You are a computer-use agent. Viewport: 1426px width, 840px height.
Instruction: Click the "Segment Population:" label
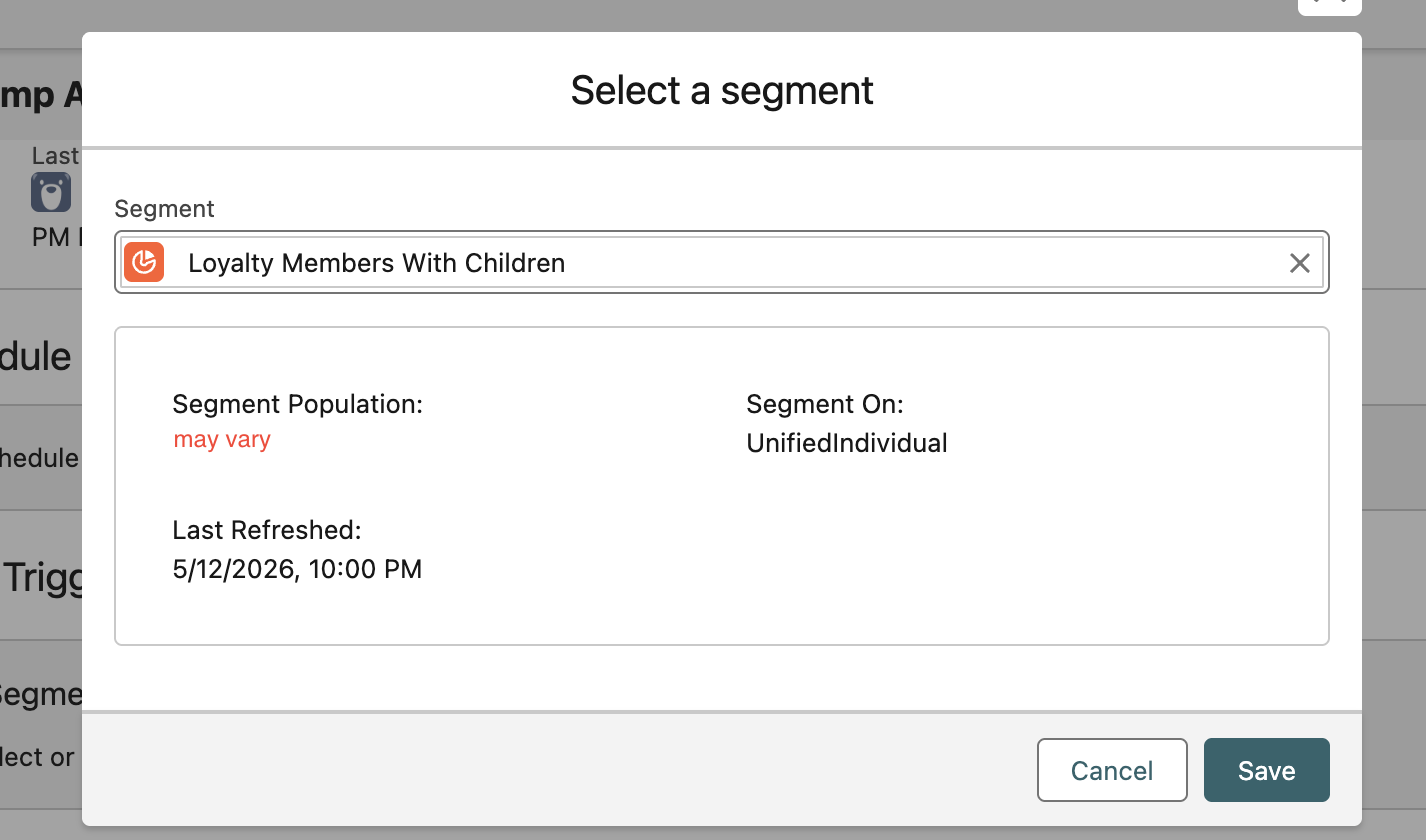point(298,404)
